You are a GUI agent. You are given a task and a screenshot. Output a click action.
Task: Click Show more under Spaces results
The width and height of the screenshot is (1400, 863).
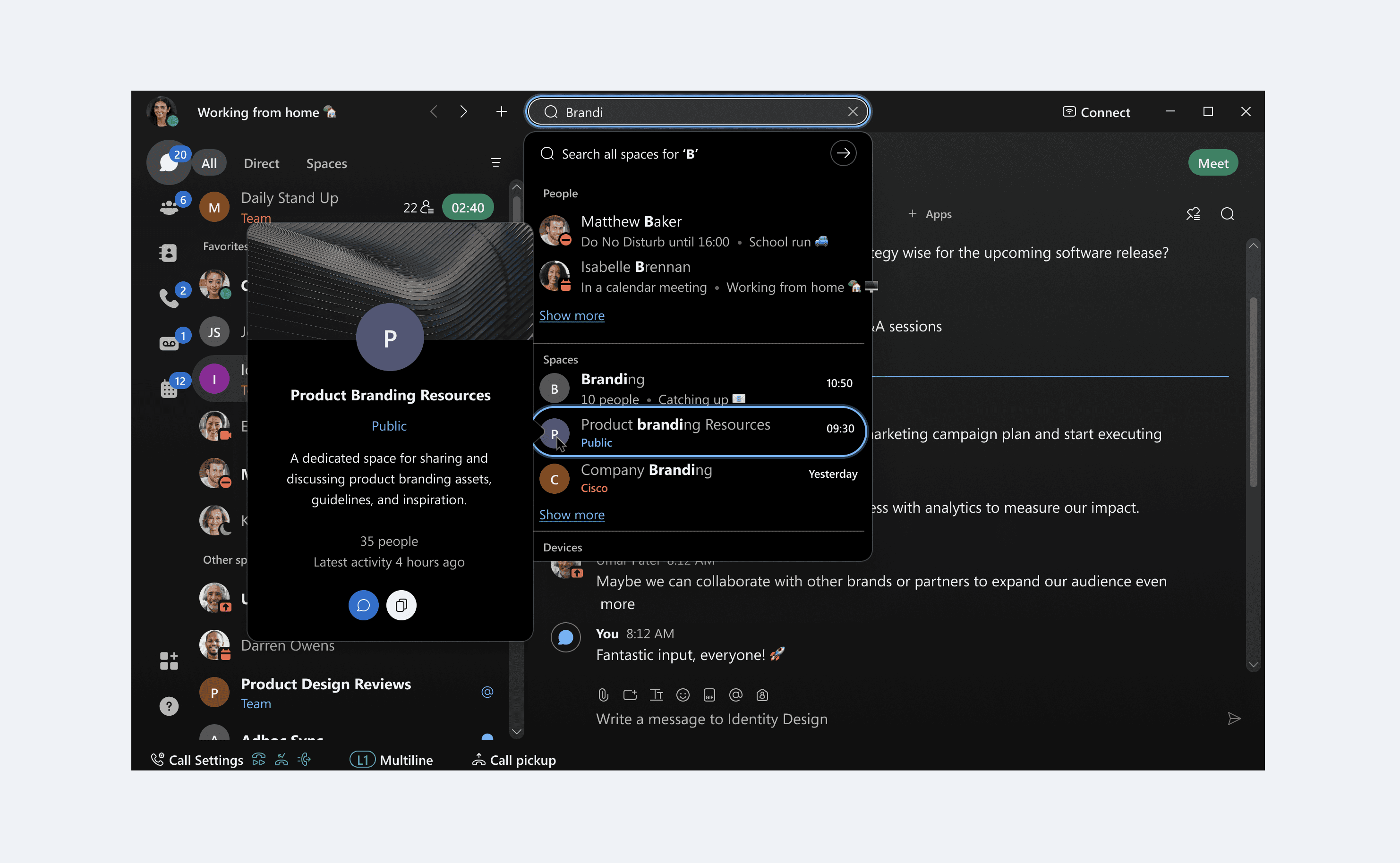click(572, 515)
